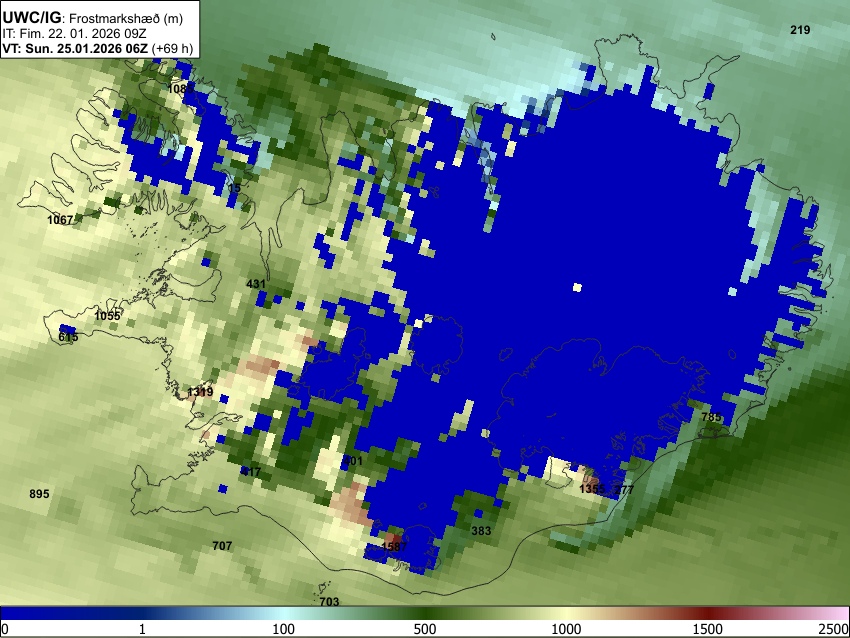
Task: Click the color scale label 2500
Action: click(834, 629)
